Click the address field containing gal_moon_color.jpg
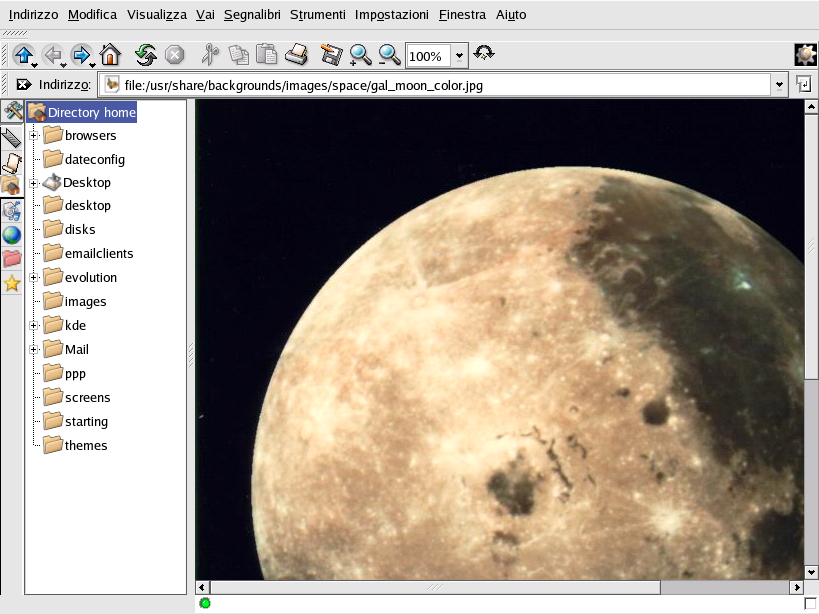This screenshot has width=819, height=614. tap(435, 85)
